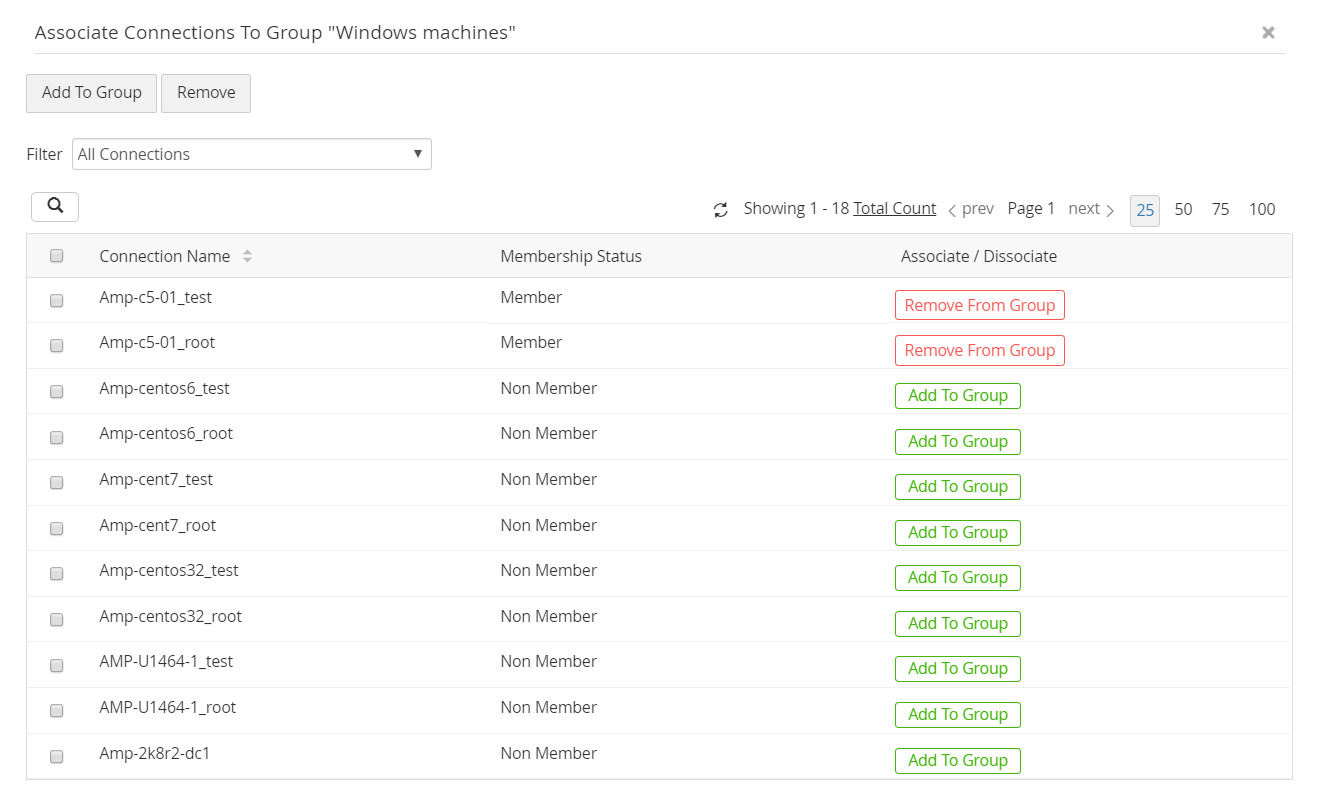Tick the Amp-2k8r2-dc1 checkbox

pos(57,756)
